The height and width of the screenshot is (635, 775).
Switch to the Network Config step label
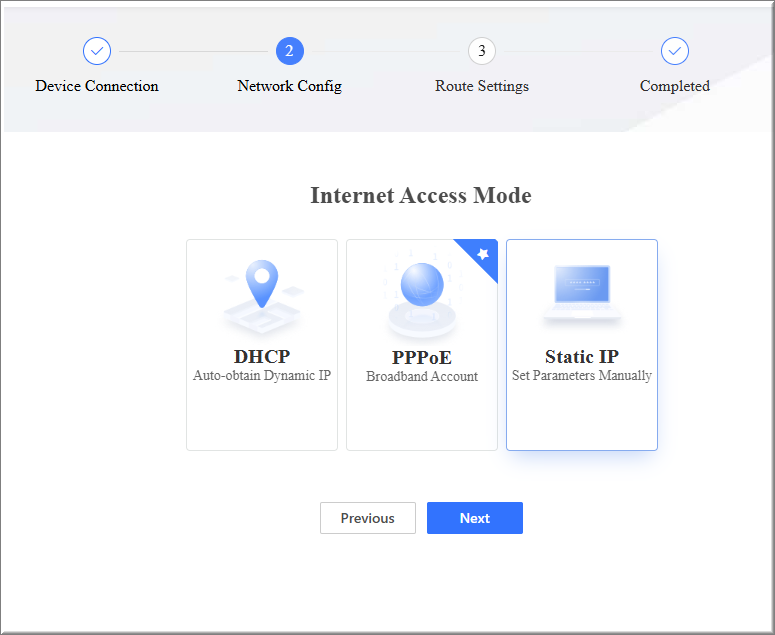click(289, 86)
